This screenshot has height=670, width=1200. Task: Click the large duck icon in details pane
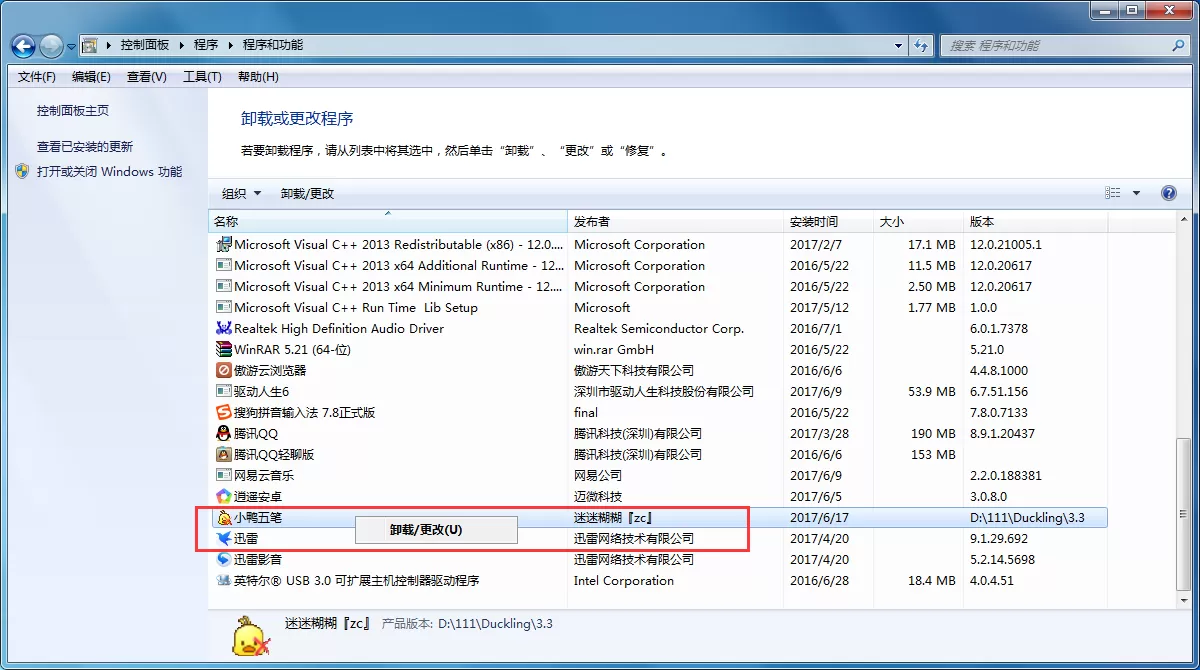click(x=249, y=638)
